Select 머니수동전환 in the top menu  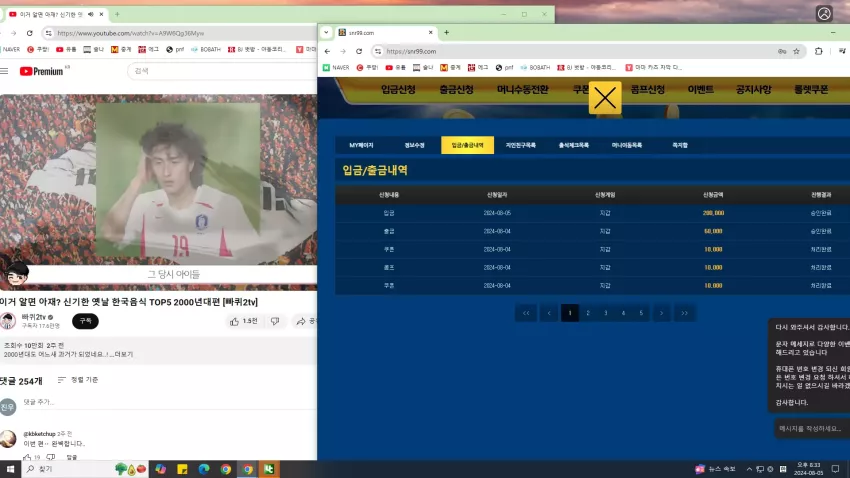[x=523, y=89]
